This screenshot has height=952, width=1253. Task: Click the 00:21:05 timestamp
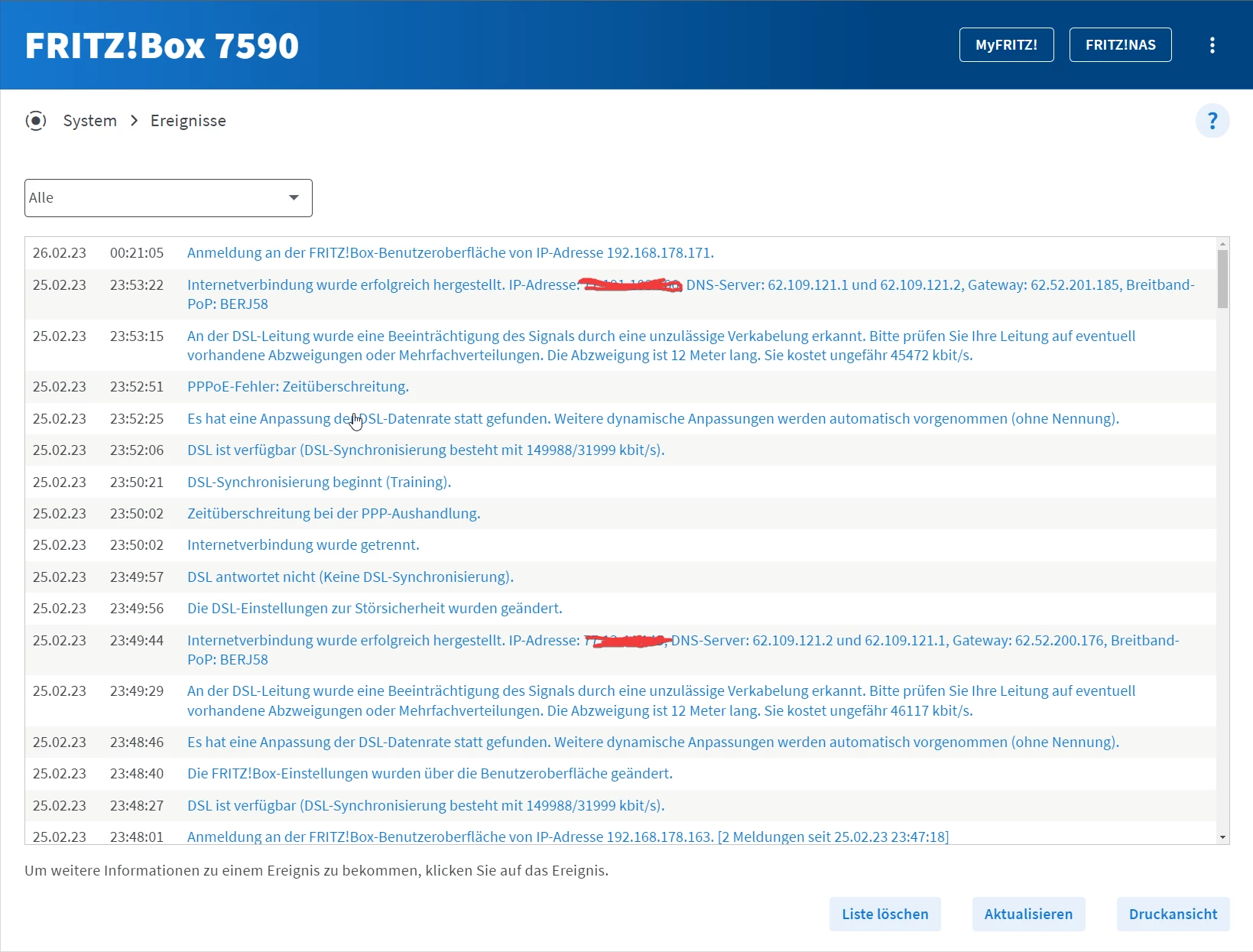coord(137,253)
